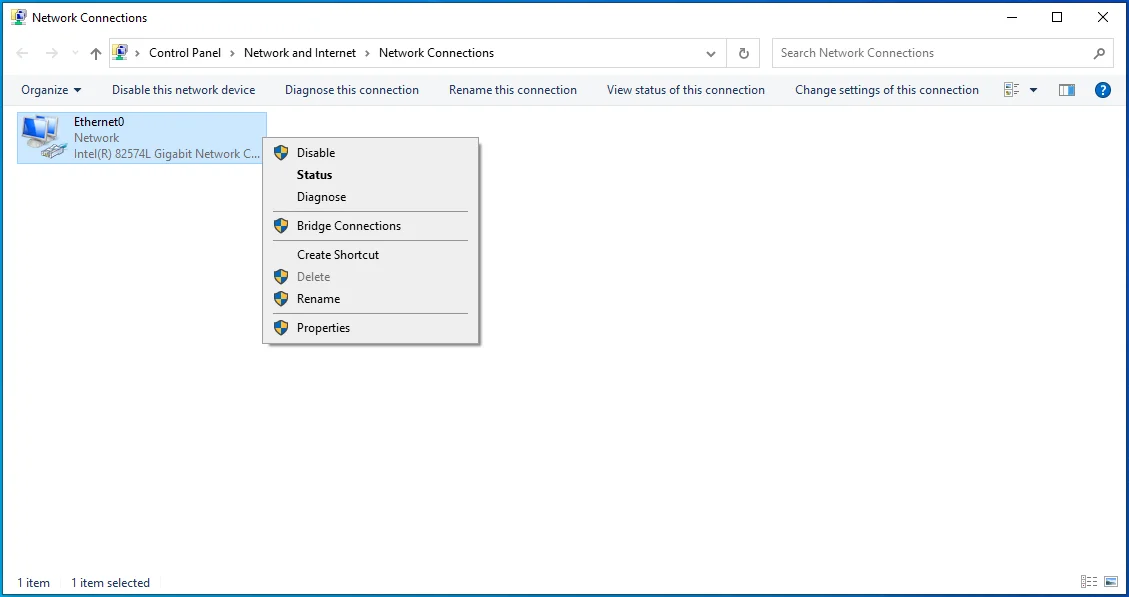
Task: Choose Diagnose in the context menu
Action: point(370,197)
